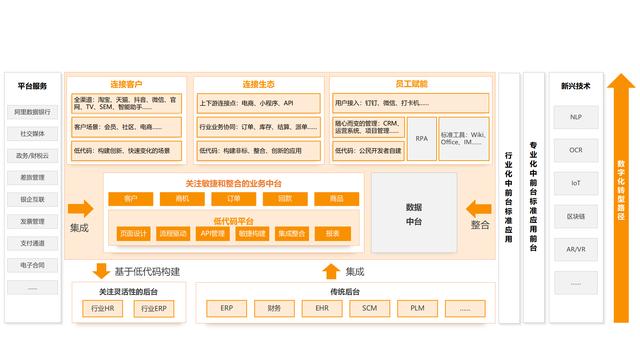Click the CRM 运营系统 项目管理 box
Screen dimensions: 640x360
pos(368,127)
